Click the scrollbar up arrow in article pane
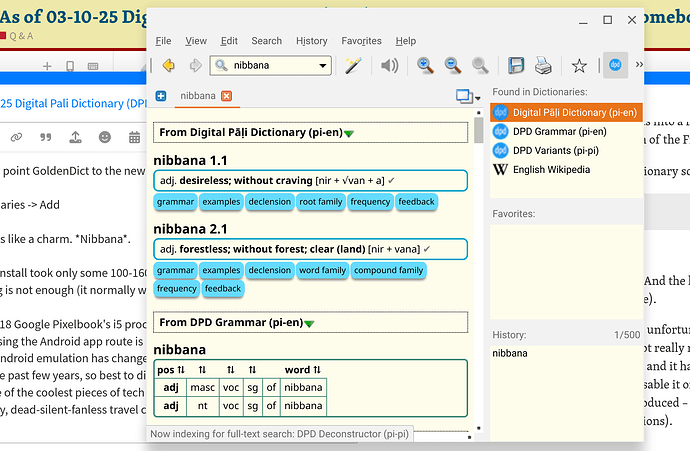Image resolution: width=690 pixels, height=451 pixels. click(x=479, y=113)
